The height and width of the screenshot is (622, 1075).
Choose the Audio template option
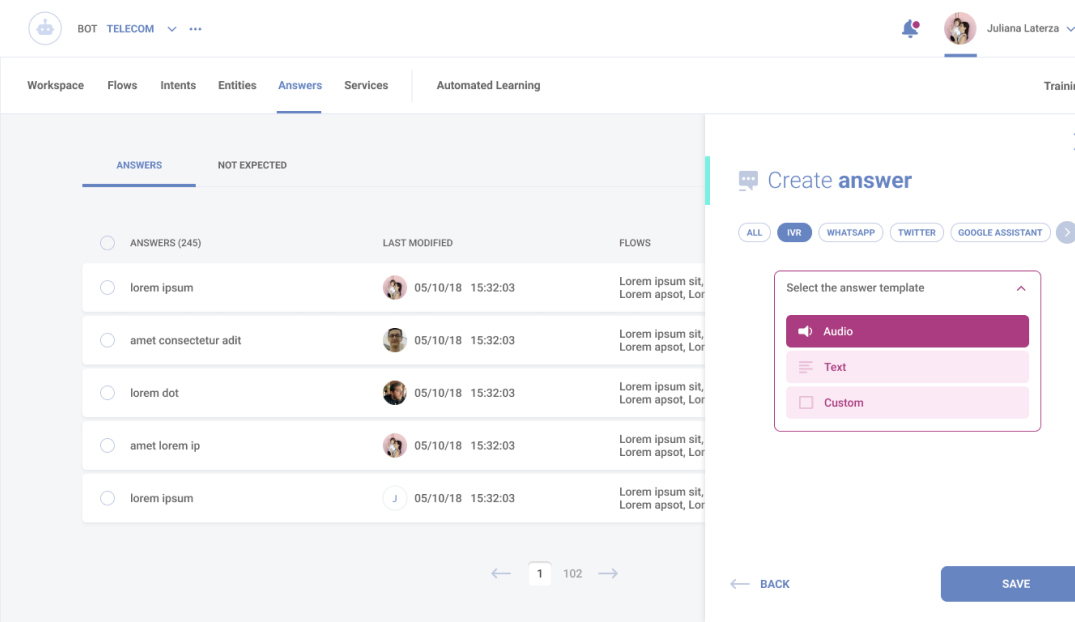pos(907,331)
